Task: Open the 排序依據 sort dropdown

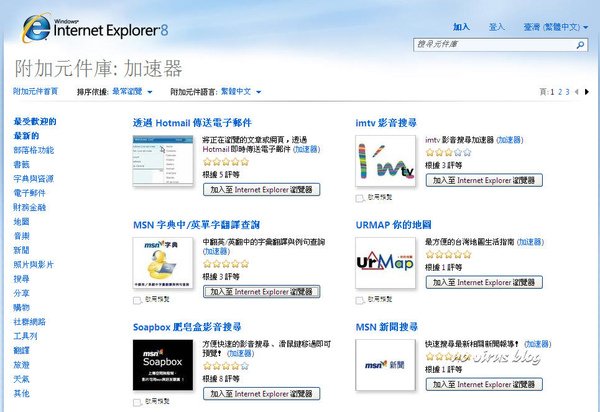Action: tap(132, 92)
